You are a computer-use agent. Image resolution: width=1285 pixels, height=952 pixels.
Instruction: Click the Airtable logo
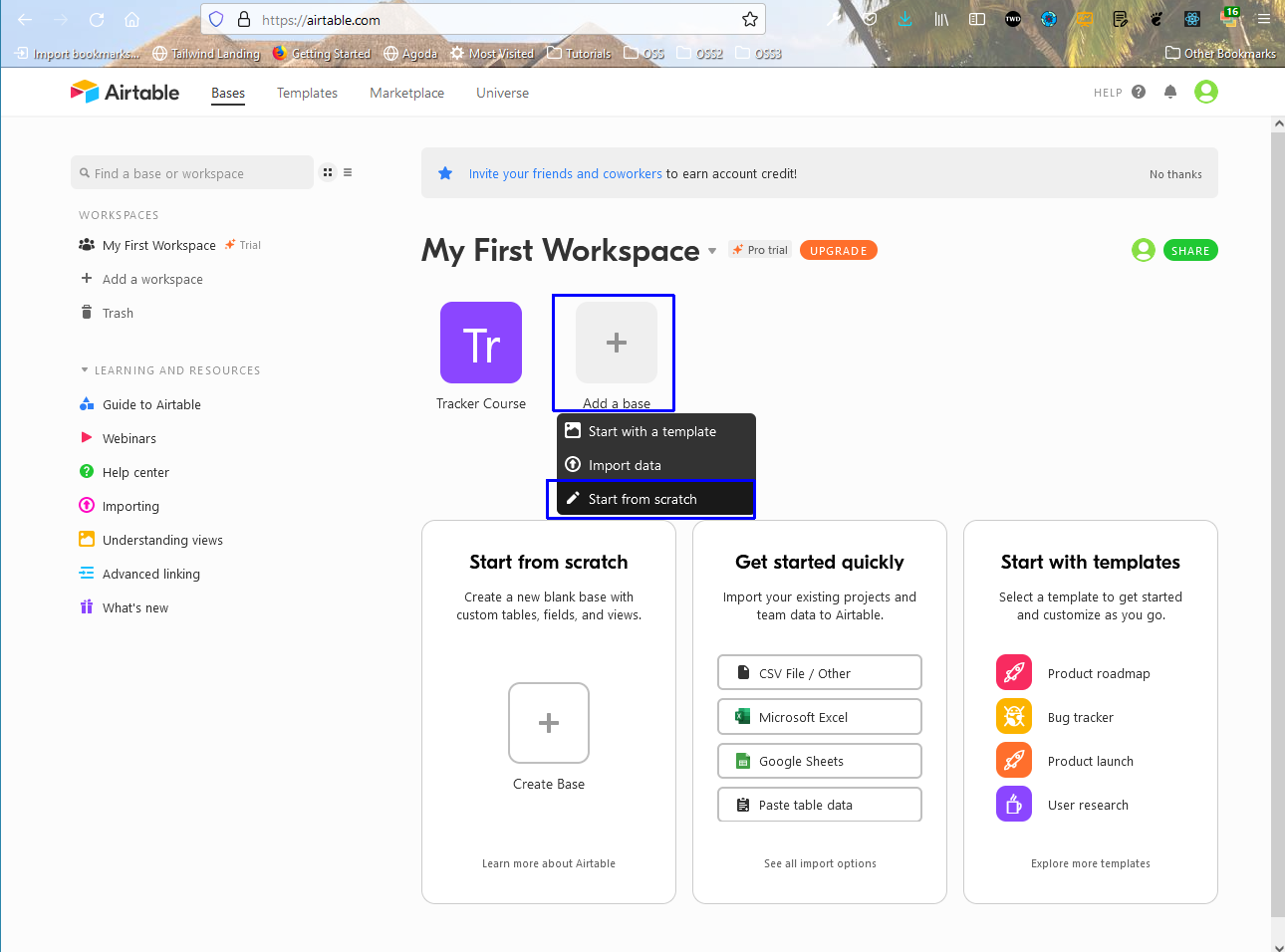coord(125,93)
